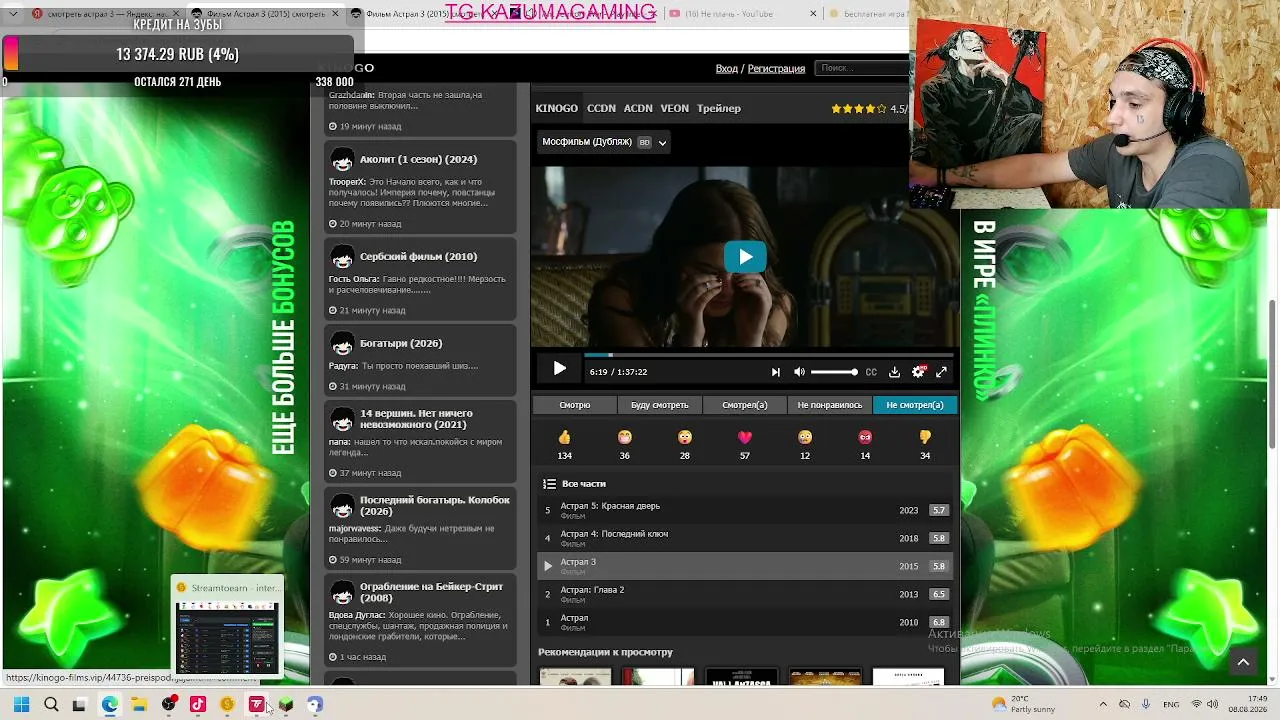Open the Трейлер tab
This screenshot has height=720, width=1280.
719,108
